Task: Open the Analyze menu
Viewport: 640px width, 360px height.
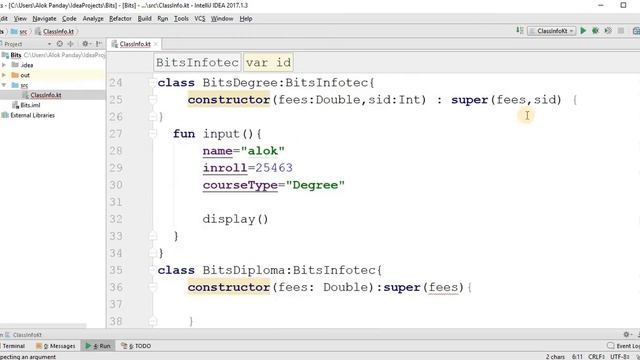Action: 93,19
